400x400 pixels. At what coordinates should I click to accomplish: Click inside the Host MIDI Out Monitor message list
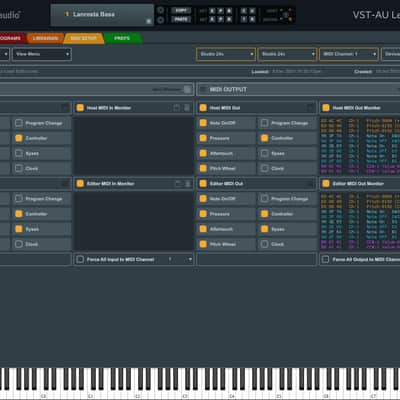point(360,146)
